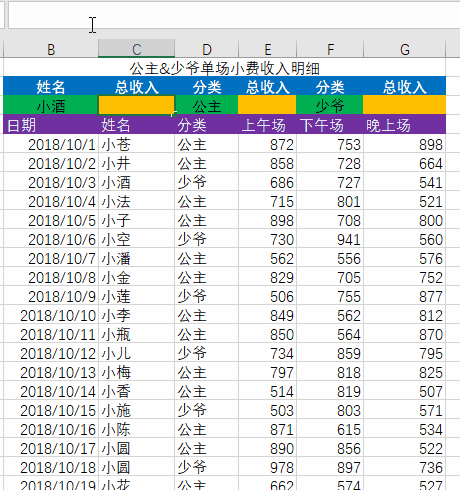This screenshot has height=490, width=460.
Task: Select column D header
Action: (206, 49)
